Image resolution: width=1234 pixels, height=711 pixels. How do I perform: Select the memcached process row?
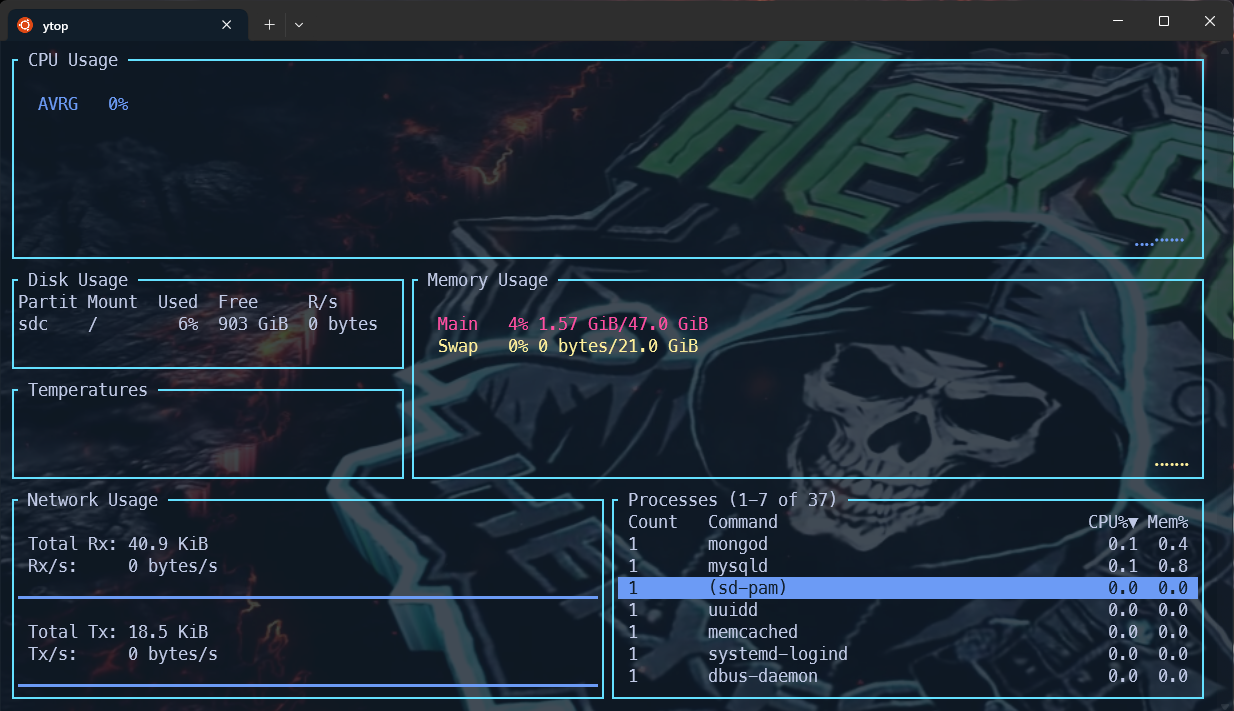pos(908,632)
